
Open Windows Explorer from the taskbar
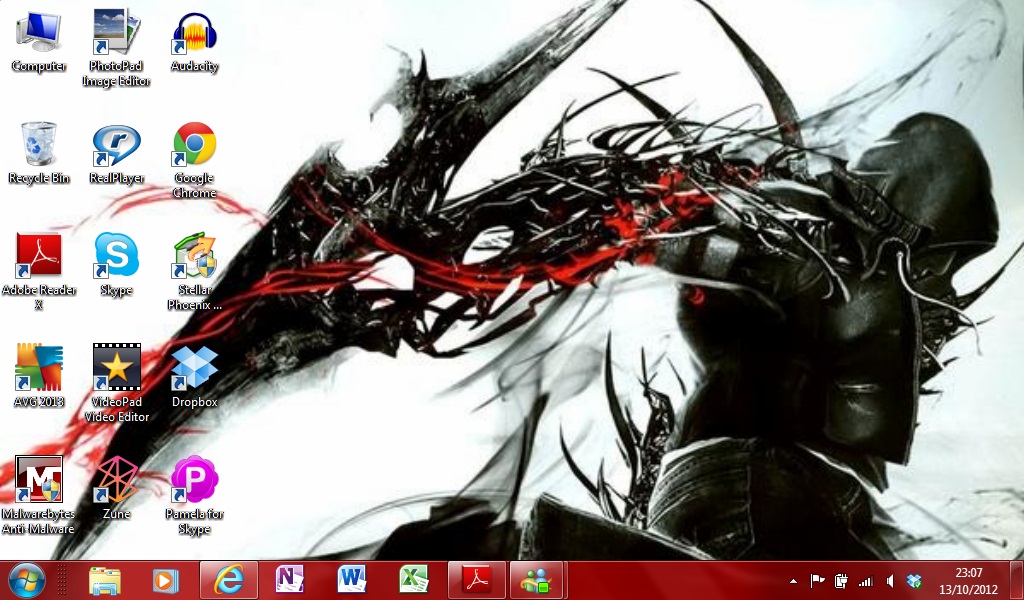(105, 580)
